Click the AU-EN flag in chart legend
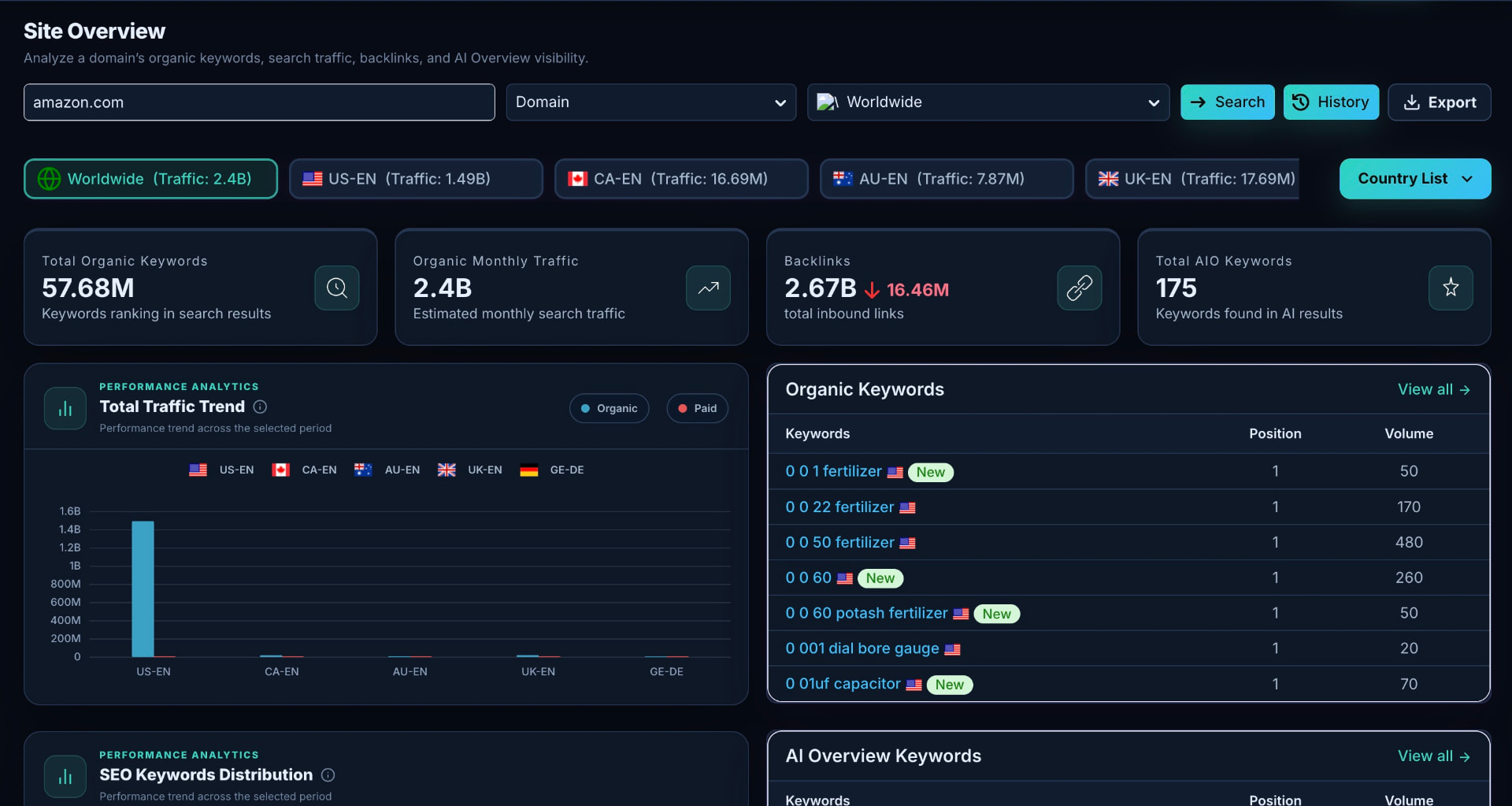The height and width of the screenshot is (806, 1512). (x=363, y=470)
